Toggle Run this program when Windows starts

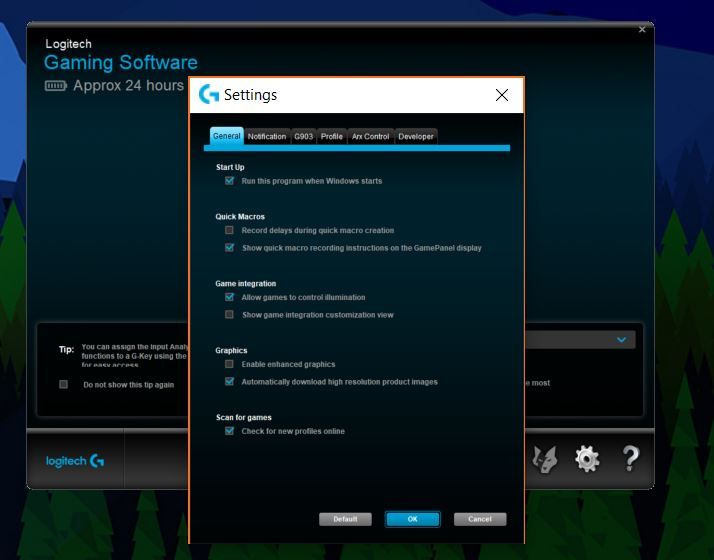pyautogui.click(x=230, y=181)
